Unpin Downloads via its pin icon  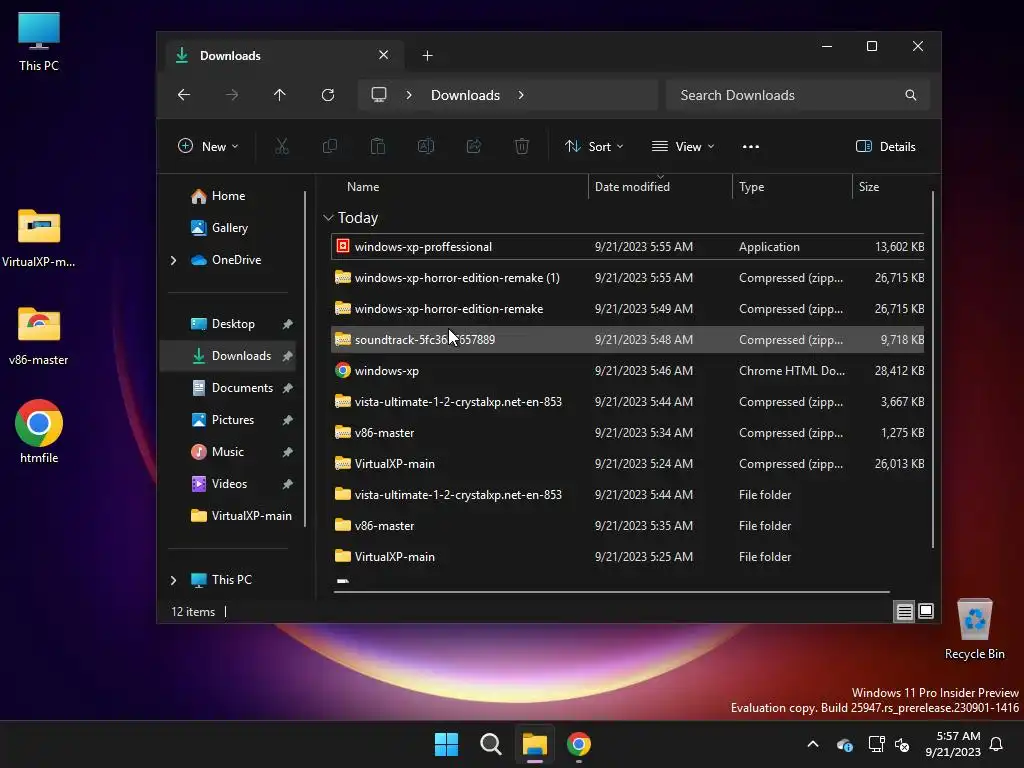287,356
